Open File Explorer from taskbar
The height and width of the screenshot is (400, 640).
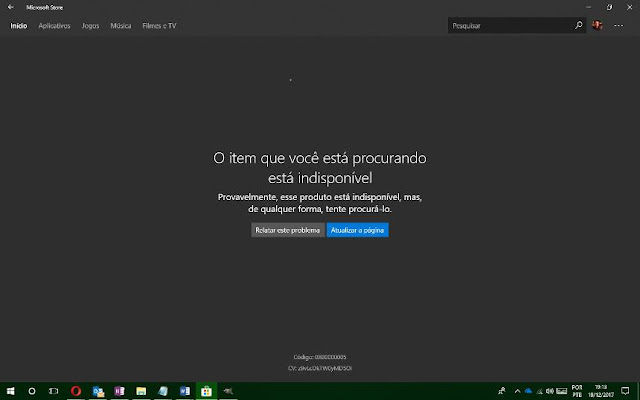point(141,391)
